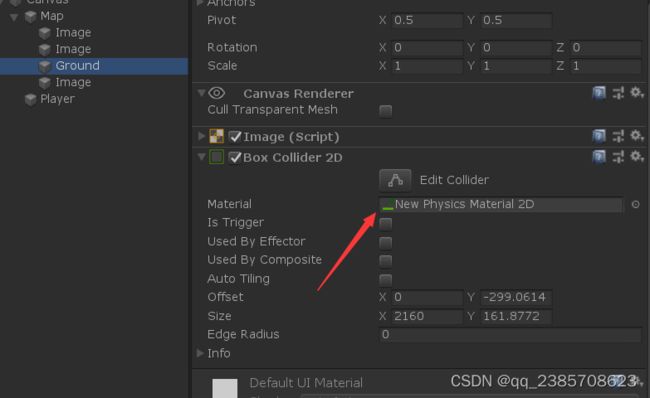
Task: Click the Rotation Y field
Action: [x=516, y=48]
